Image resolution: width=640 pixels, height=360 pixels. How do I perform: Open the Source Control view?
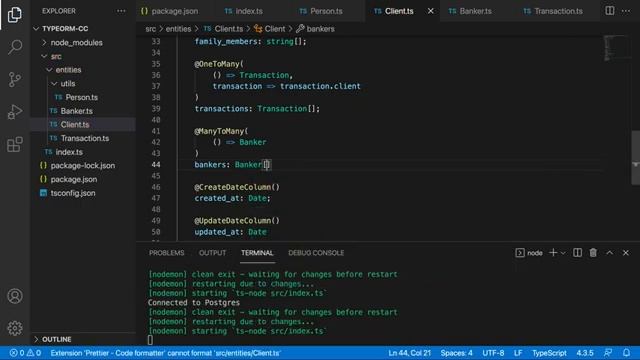pos(15,79)
